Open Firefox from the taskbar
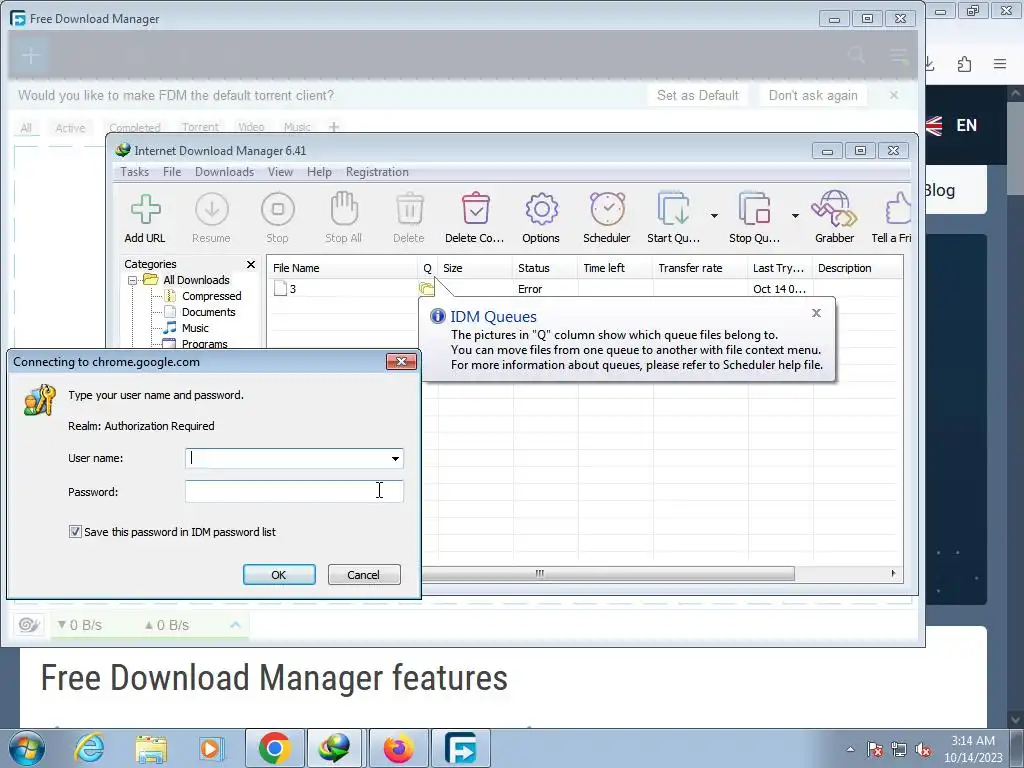The image size is (1024, 768). coord(398,748)
